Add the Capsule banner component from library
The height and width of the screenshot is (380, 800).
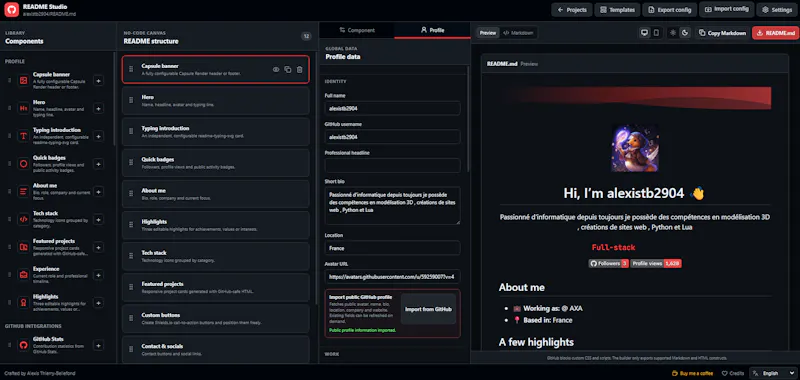point(98,81)
